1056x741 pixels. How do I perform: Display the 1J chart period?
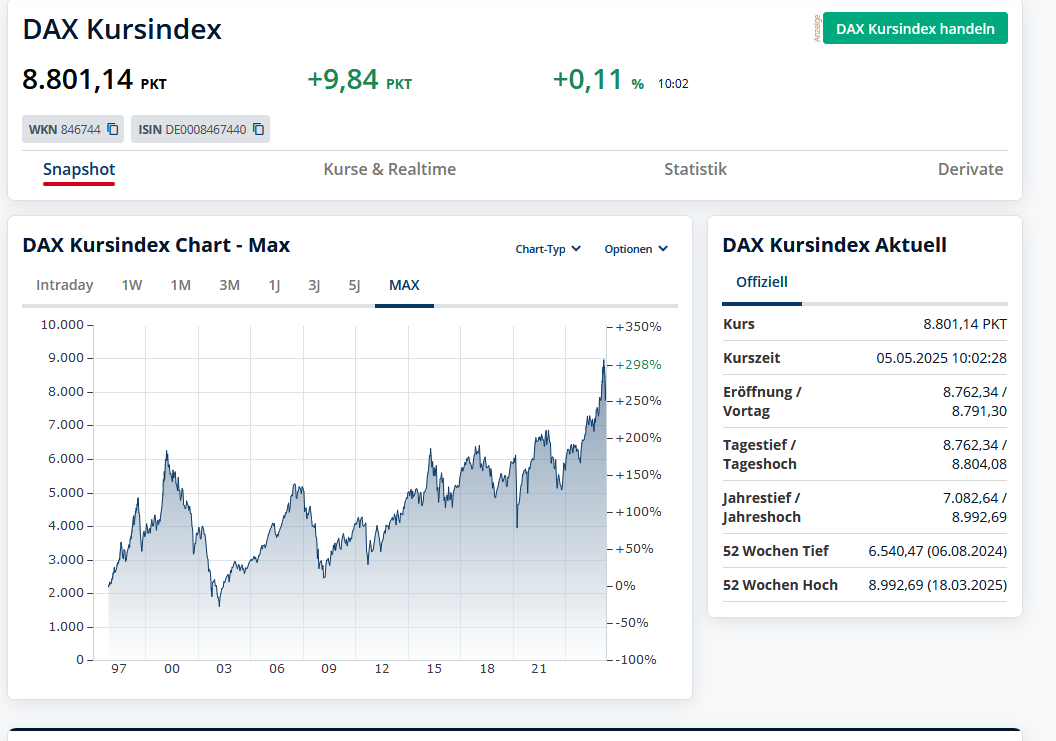click(274, 285)
